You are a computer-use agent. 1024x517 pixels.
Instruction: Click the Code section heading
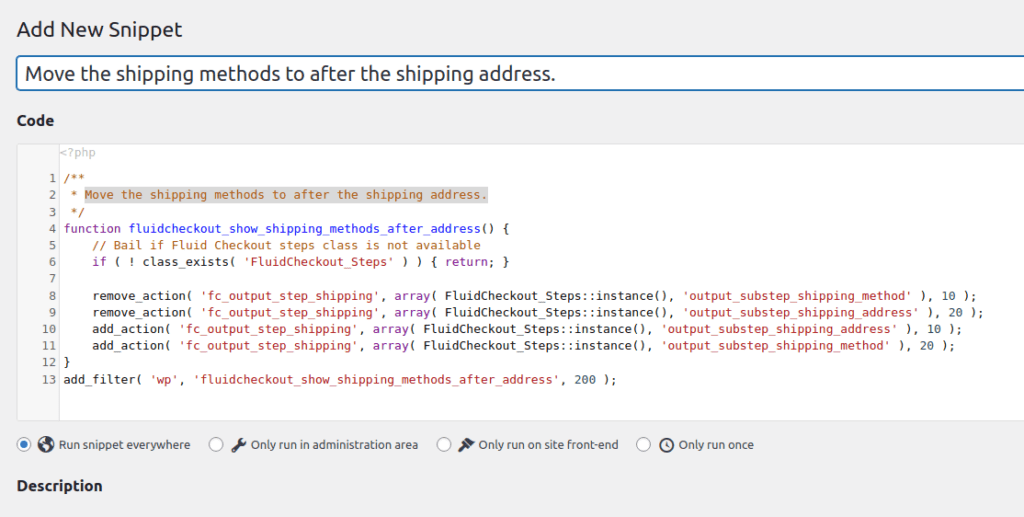click(36, 121)
